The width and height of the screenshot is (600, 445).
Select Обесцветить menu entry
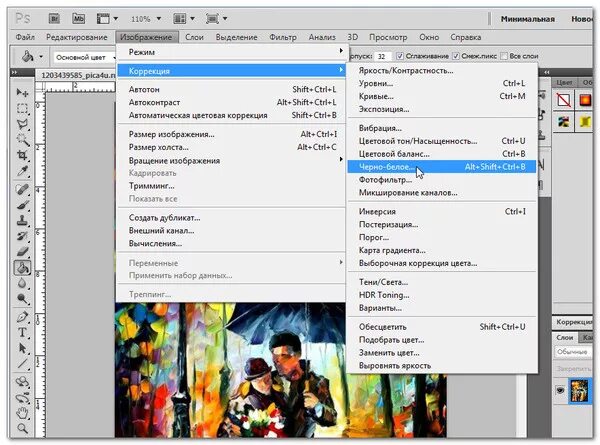[x=442, y=327]
